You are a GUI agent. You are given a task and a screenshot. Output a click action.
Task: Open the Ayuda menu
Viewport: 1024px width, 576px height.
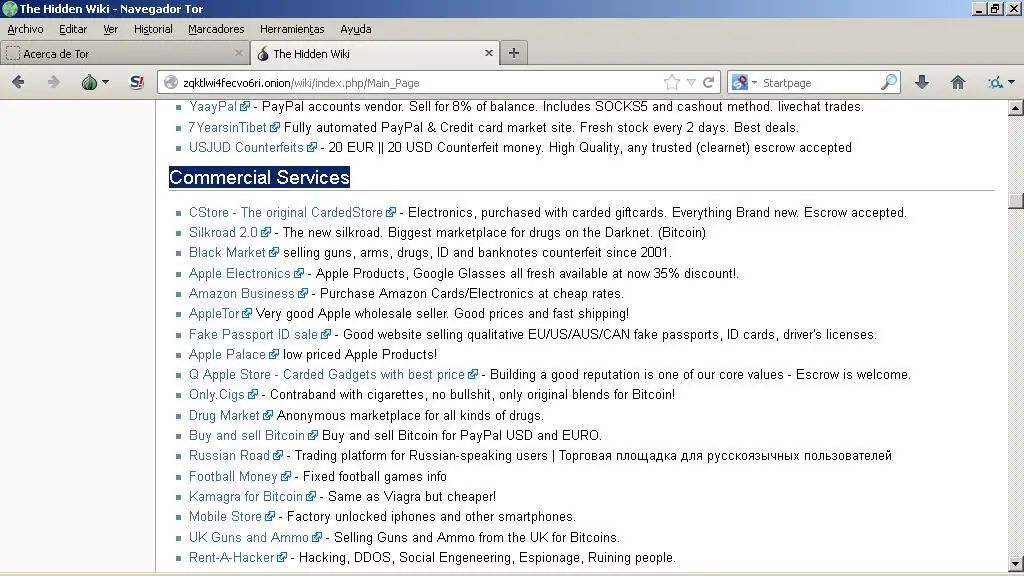coord(355,29)
